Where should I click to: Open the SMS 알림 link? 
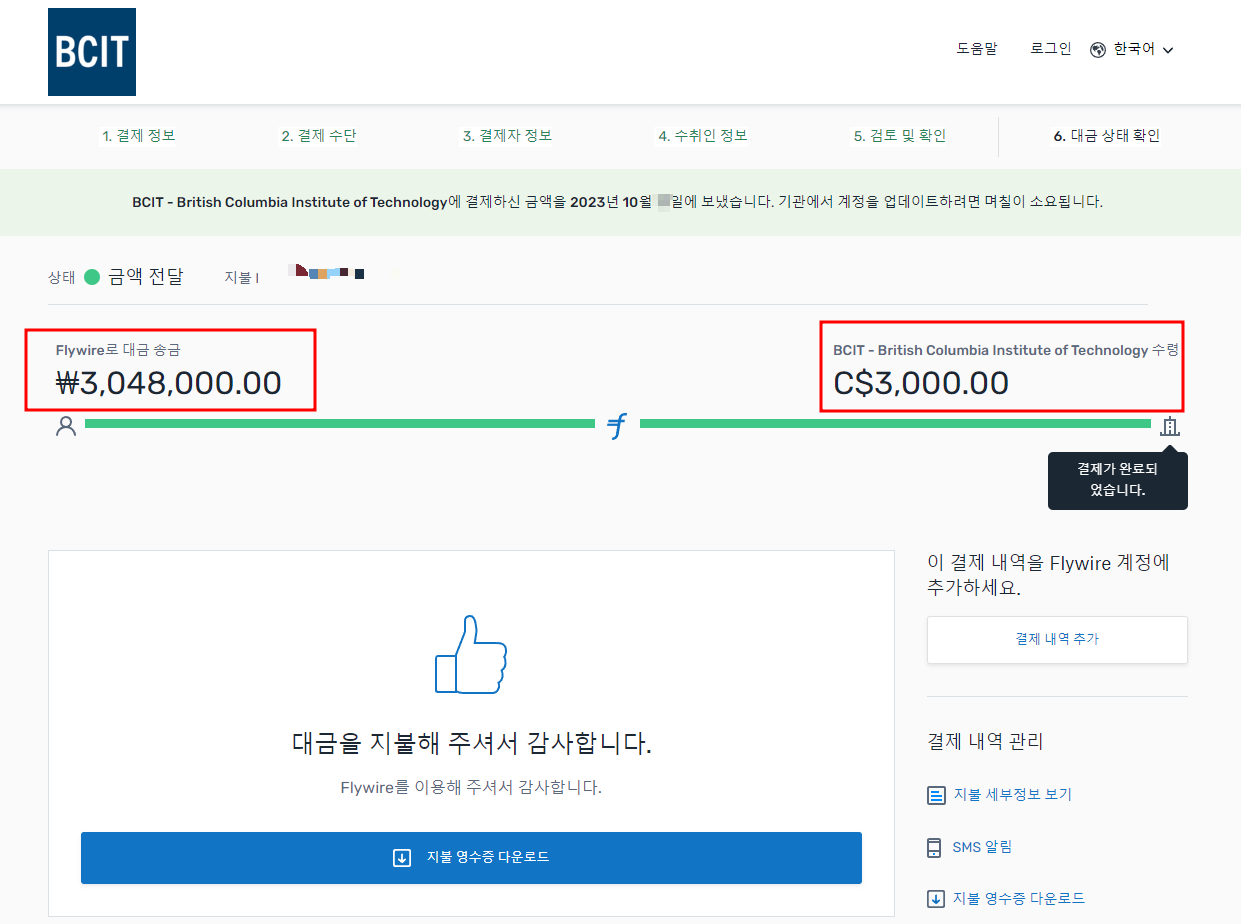(982, 847)
